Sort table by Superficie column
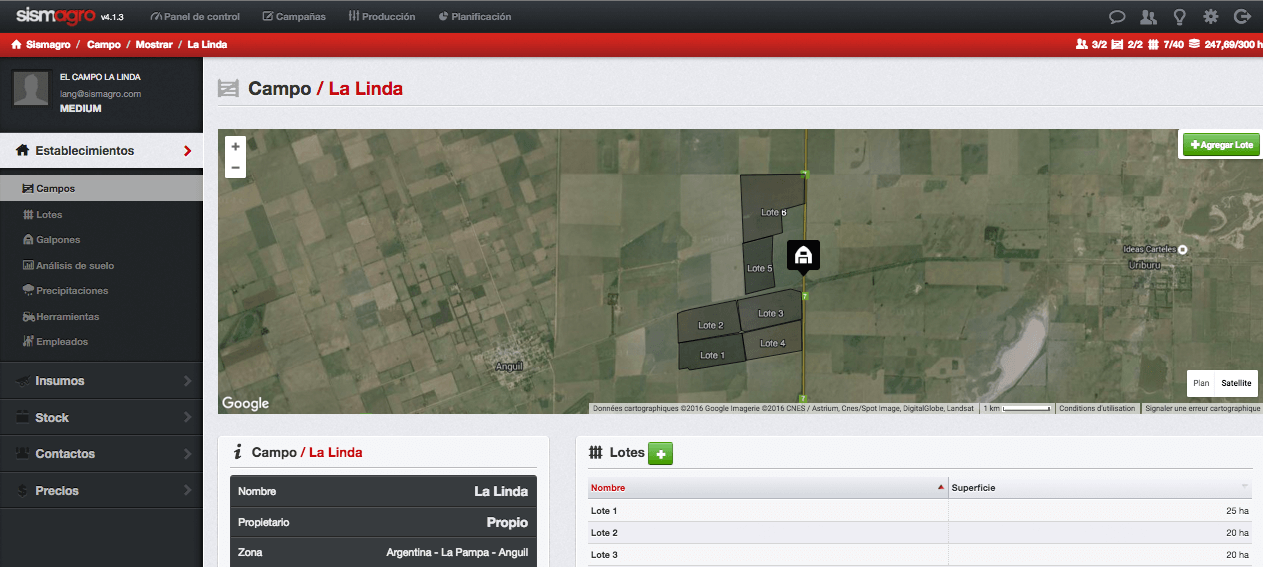The height and width of the screenshot is (567, 1263). pos(1100,487)
